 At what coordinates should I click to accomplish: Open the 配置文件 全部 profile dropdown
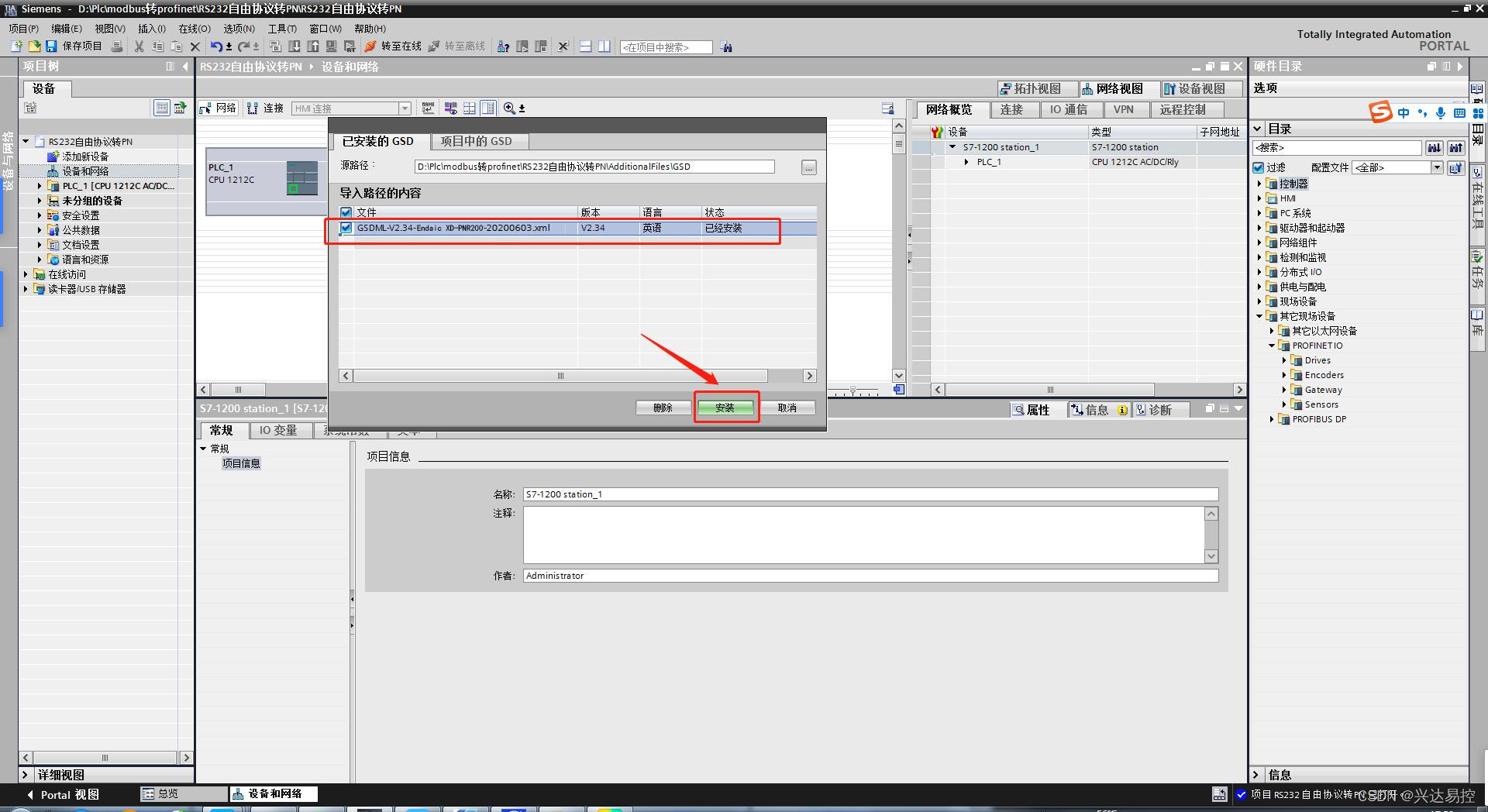[x=1436, y=167]
